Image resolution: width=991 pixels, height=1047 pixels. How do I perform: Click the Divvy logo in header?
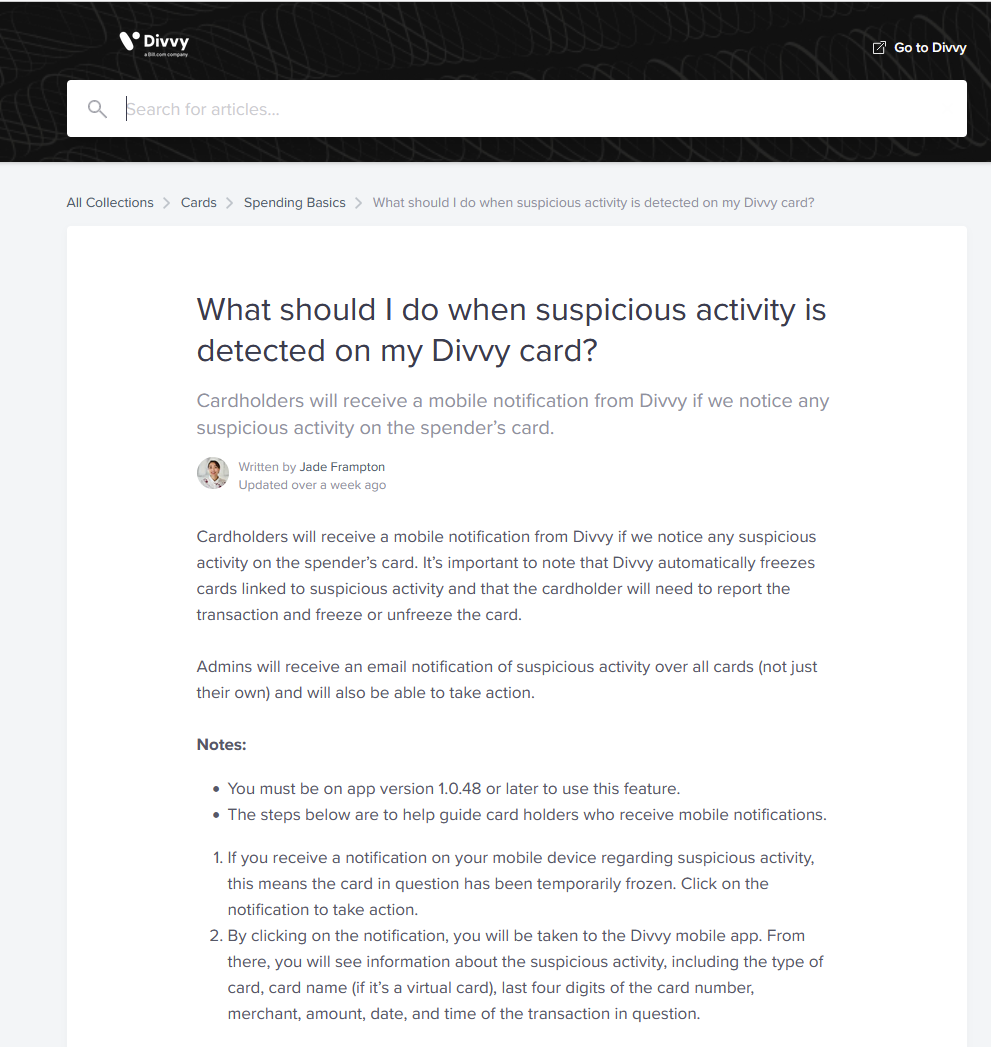(154, 43)
